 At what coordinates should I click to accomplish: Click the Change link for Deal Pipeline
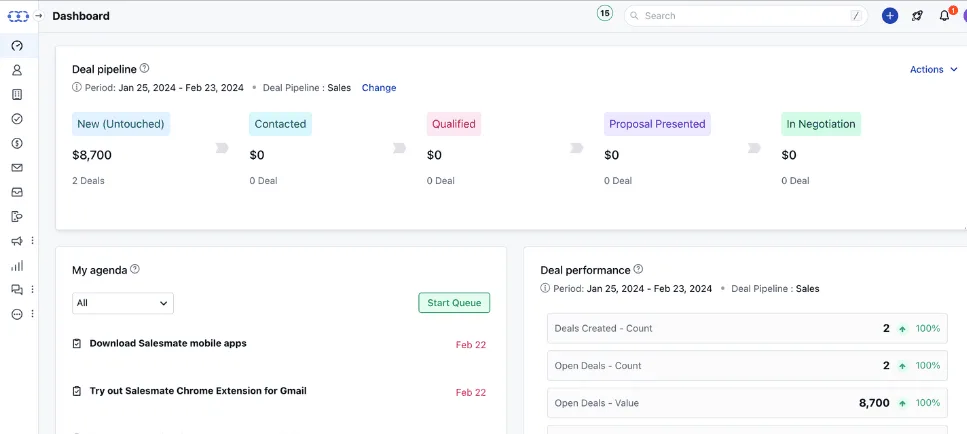(379, 88)
